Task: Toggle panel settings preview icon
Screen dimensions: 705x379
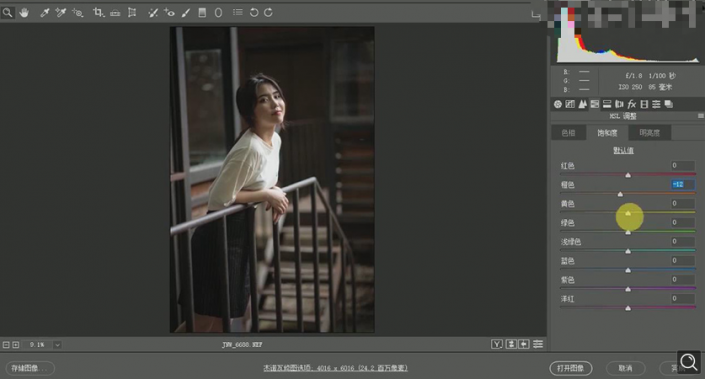Action: coord(538,344)
